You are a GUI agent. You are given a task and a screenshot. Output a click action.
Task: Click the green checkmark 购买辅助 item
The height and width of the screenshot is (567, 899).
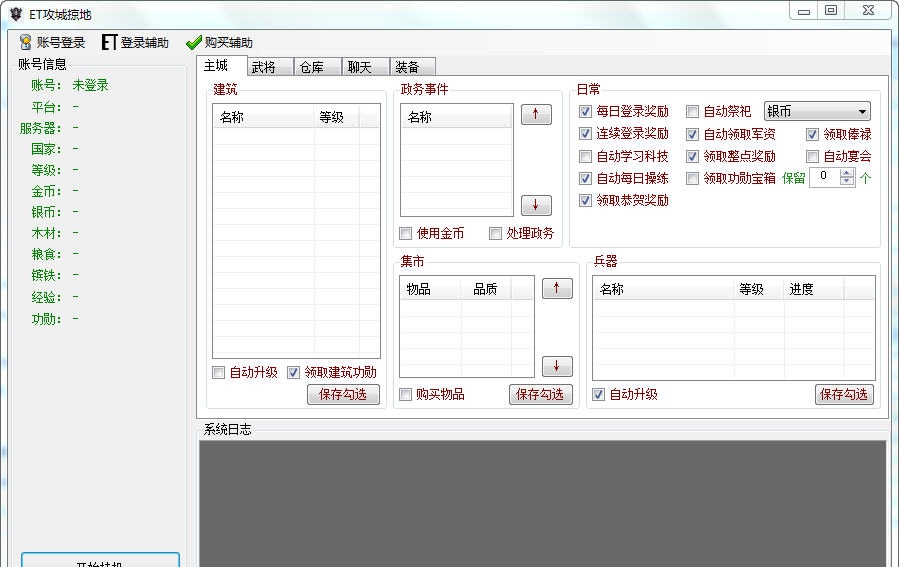coord(220,42)
